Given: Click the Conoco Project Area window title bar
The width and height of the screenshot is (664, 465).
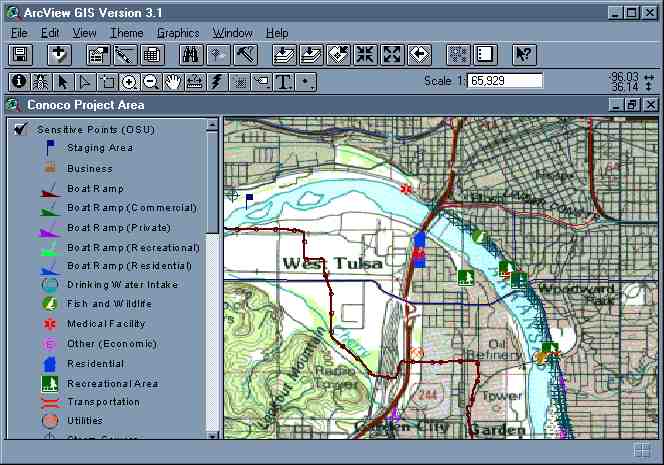Looking at the screenshot, I should tap(313, 105).
